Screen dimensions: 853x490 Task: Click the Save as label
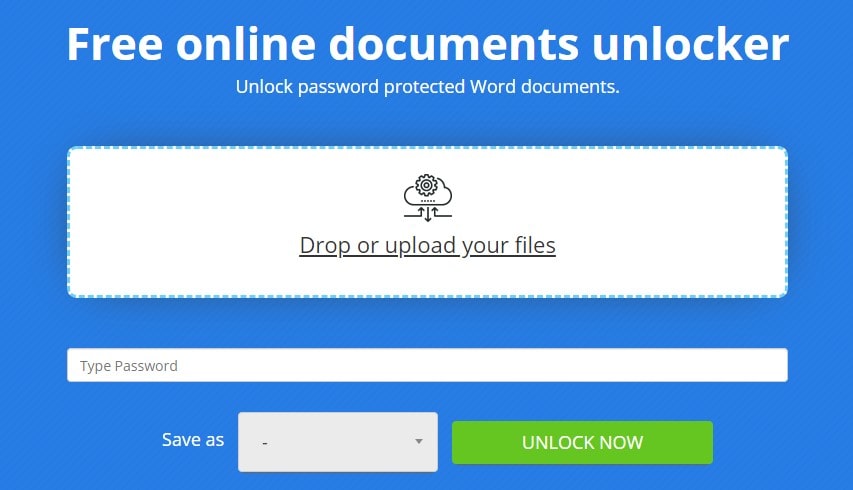point(193,439)
